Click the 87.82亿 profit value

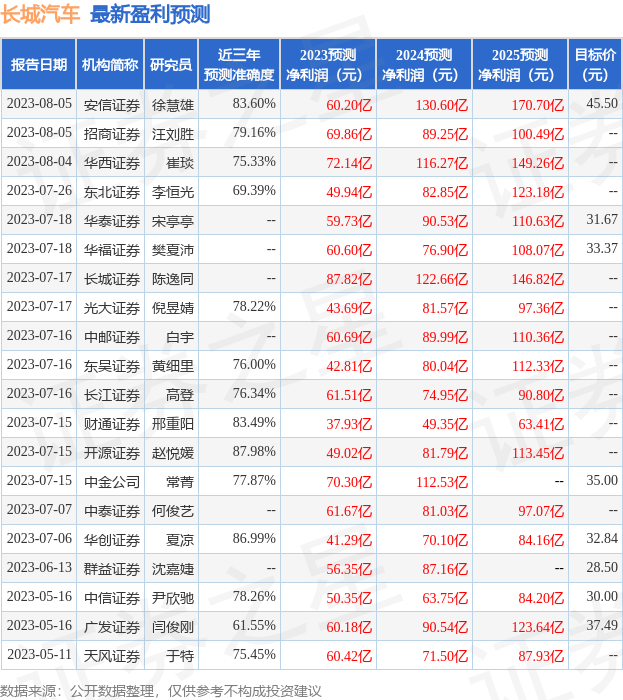pyautogui.click(x=349, y=279)
